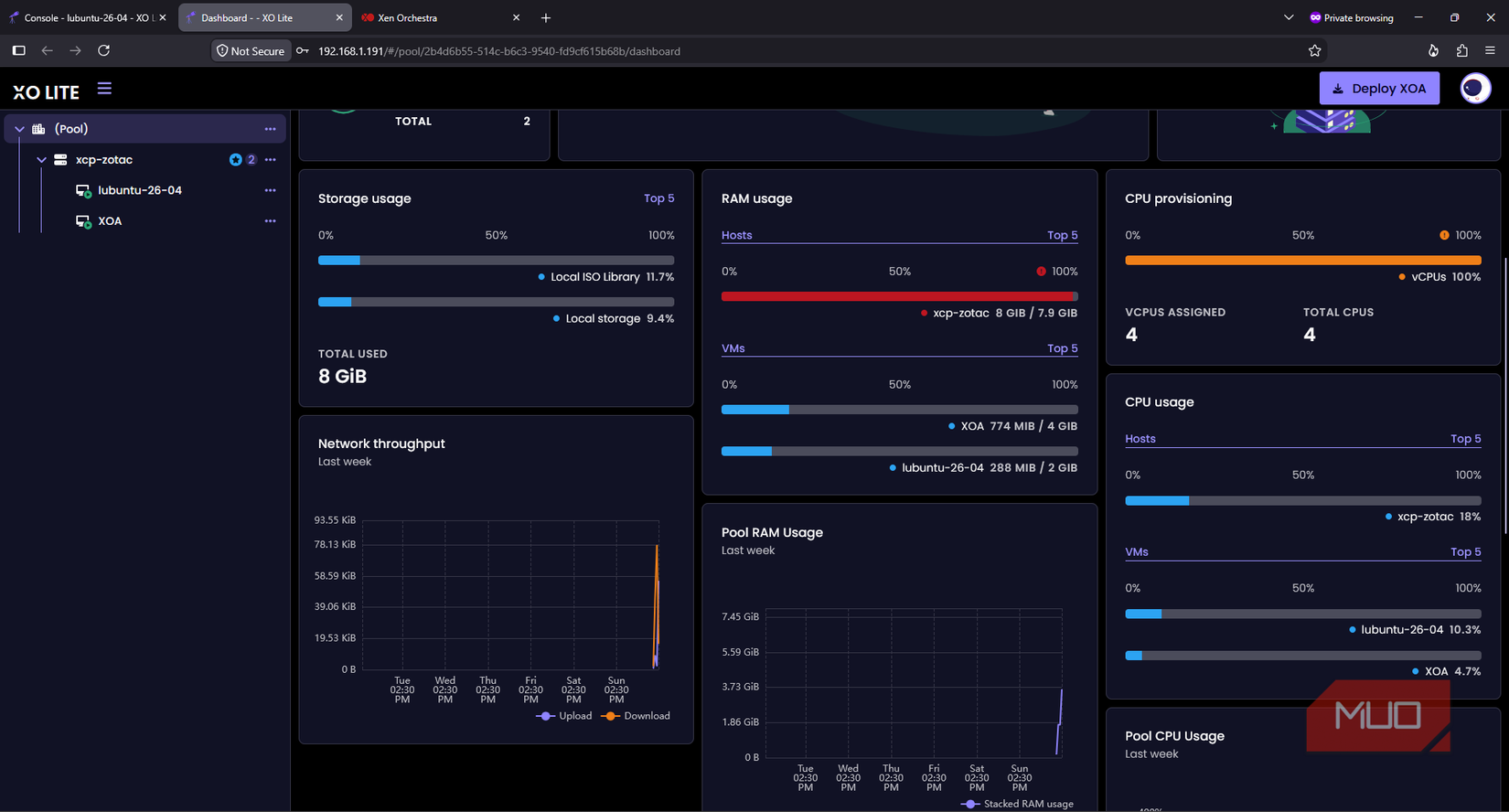Viewport: 1509px width, 812px height.
Task: Bookmark this page with star icon
Action: (1314, 51)
